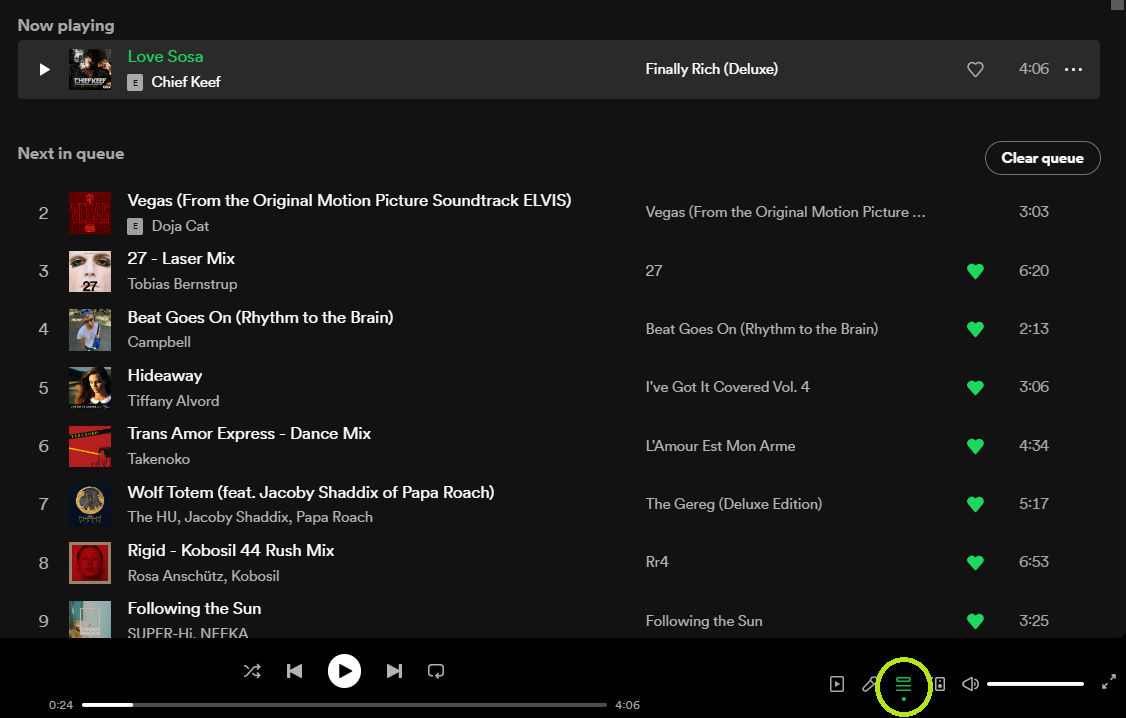Show lyrics with the microphone icon
Screen dimensions: 1126x718
coord(870,684)
